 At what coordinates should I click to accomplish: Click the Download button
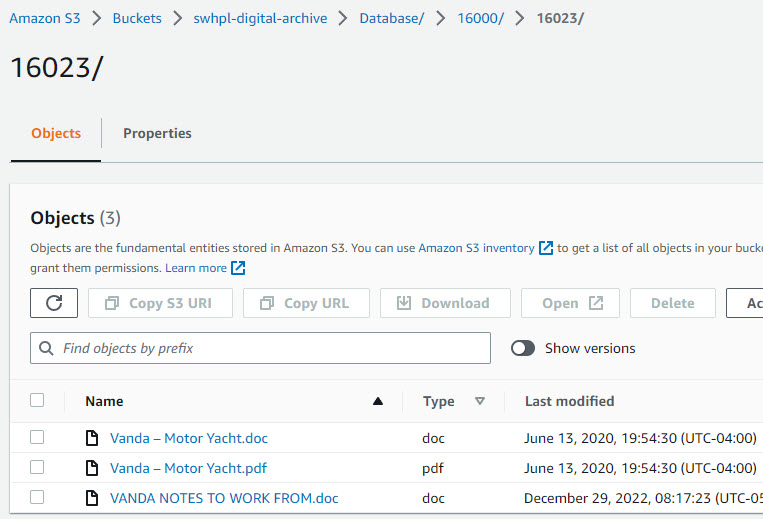pos(445,303)
